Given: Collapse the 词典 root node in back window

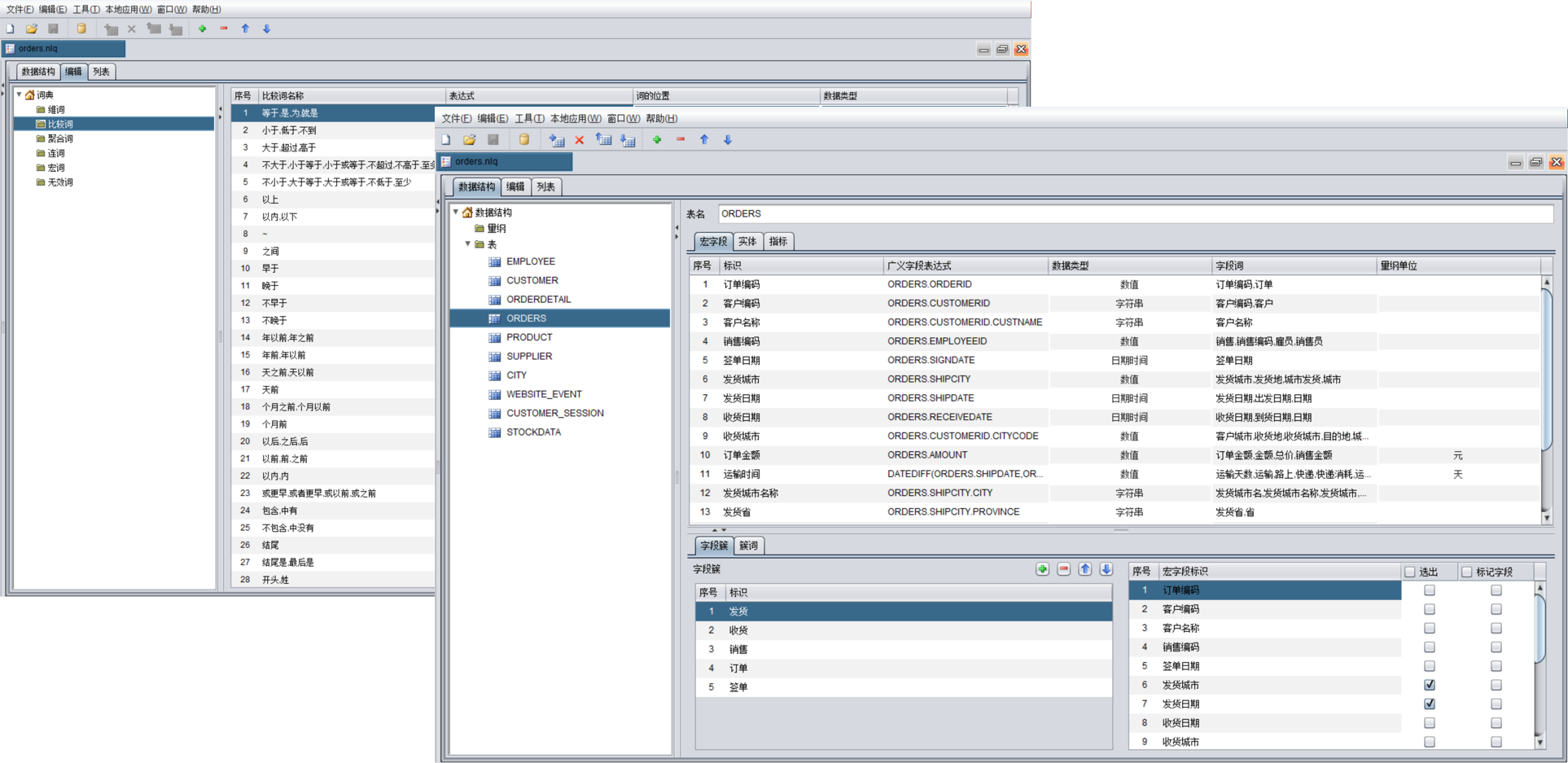Looking at the screenshot, I should (20, 95).
